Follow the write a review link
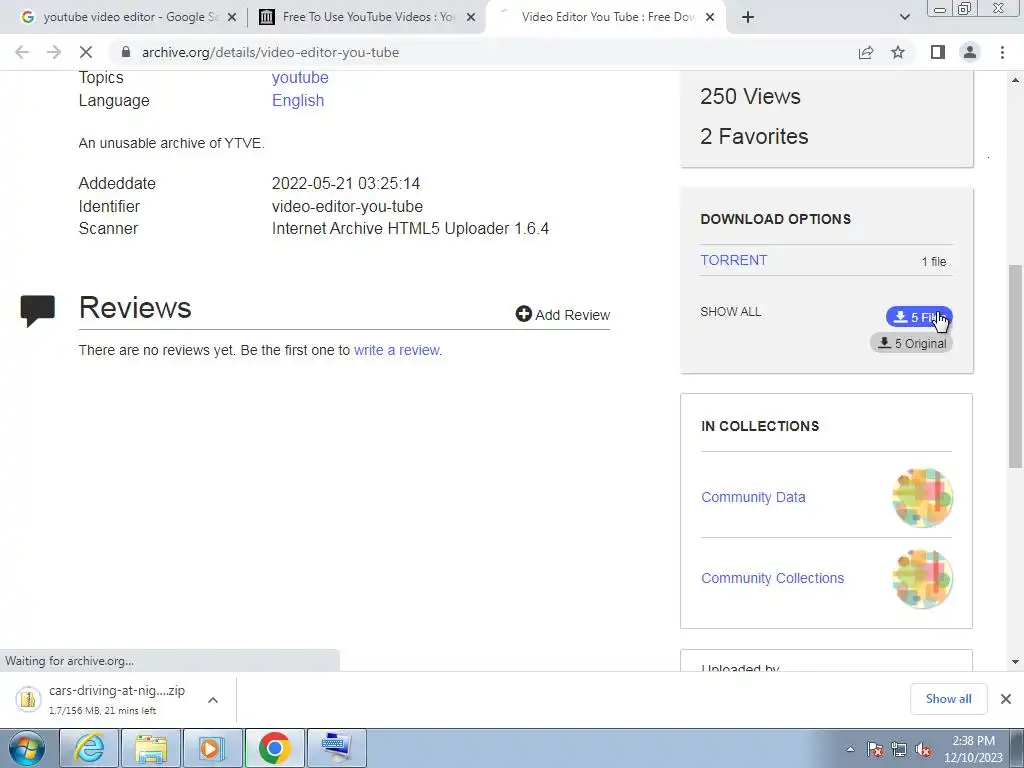Screen dimensions: 1024x768 (398, 350)
